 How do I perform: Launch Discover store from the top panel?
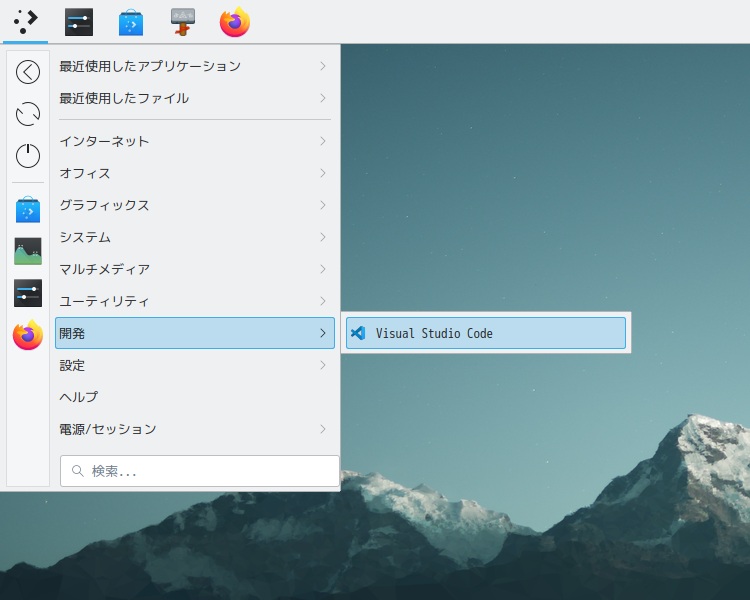131,22
